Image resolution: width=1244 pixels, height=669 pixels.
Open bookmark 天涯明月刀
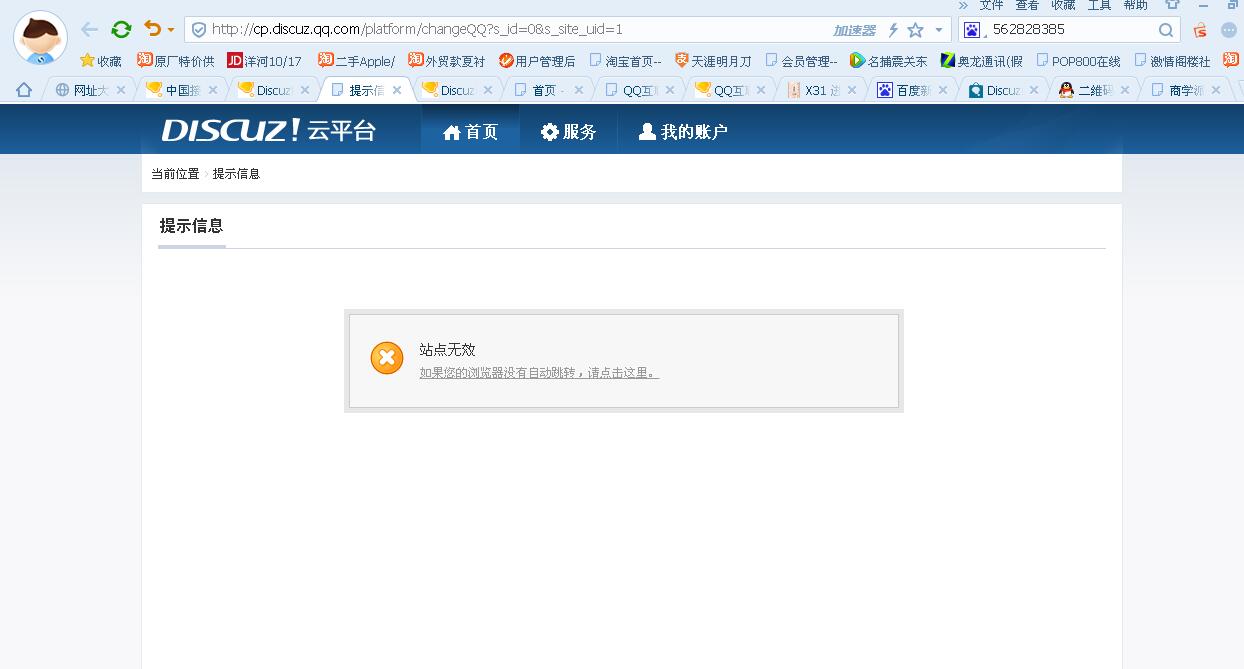click(x=713, y=61)
